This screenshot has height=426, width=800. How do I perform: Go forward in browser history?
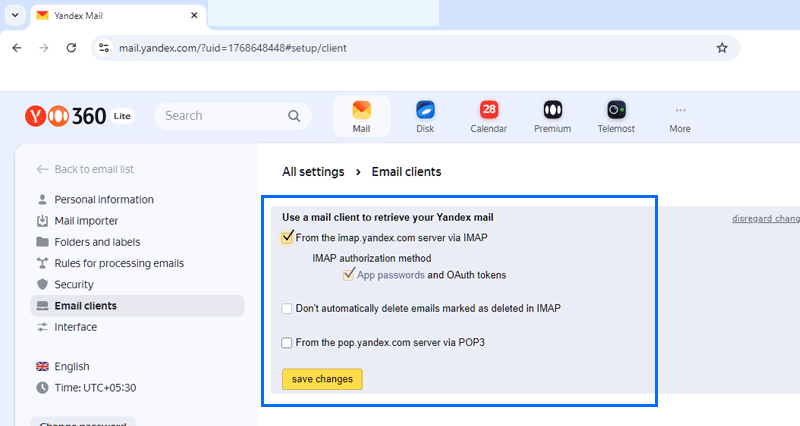pyautogui.click(x=44, y=48)
